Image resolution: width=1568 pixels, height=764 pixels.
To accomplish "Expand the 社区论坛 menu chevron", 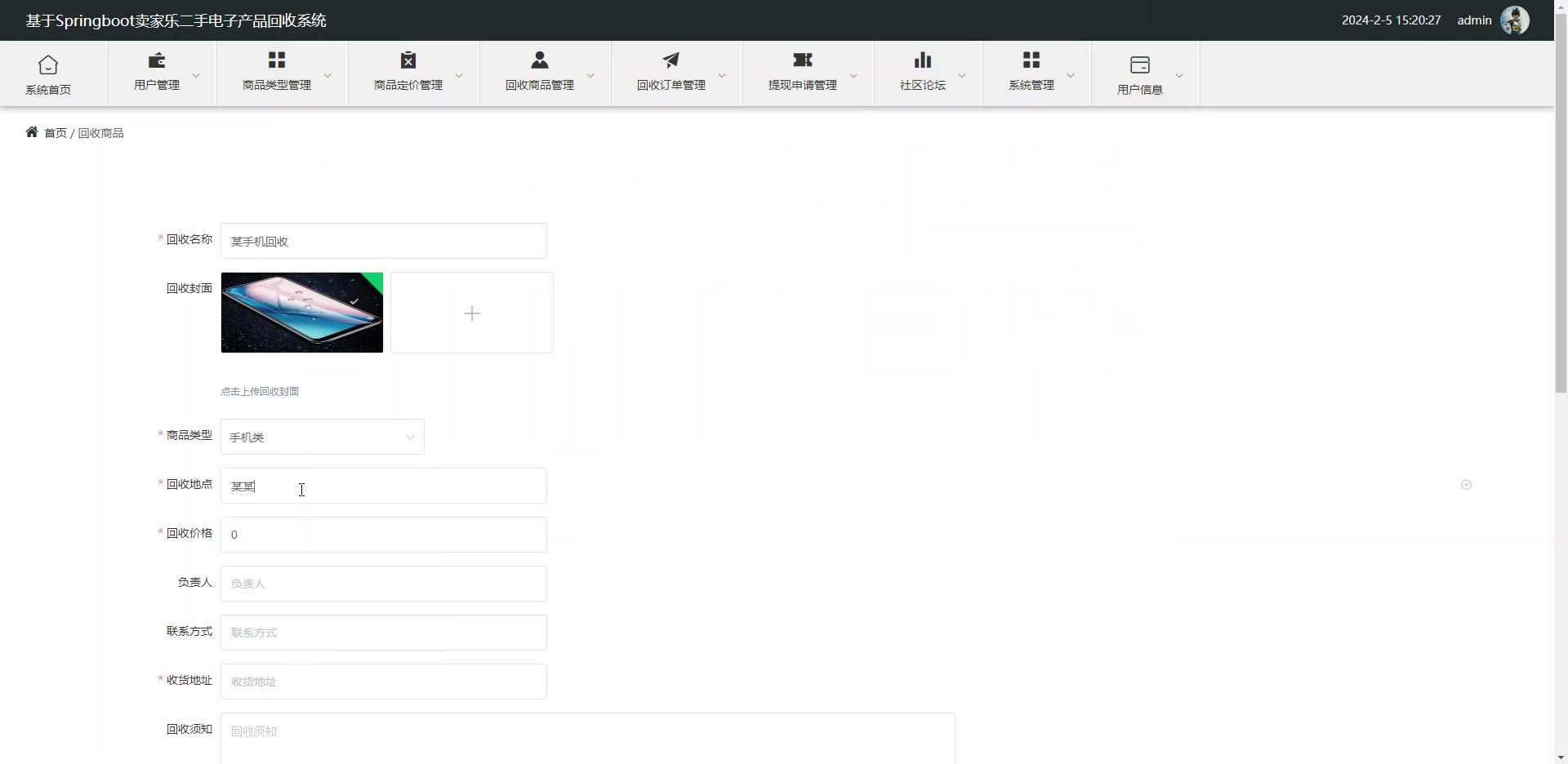I will (x=962, y=75).
